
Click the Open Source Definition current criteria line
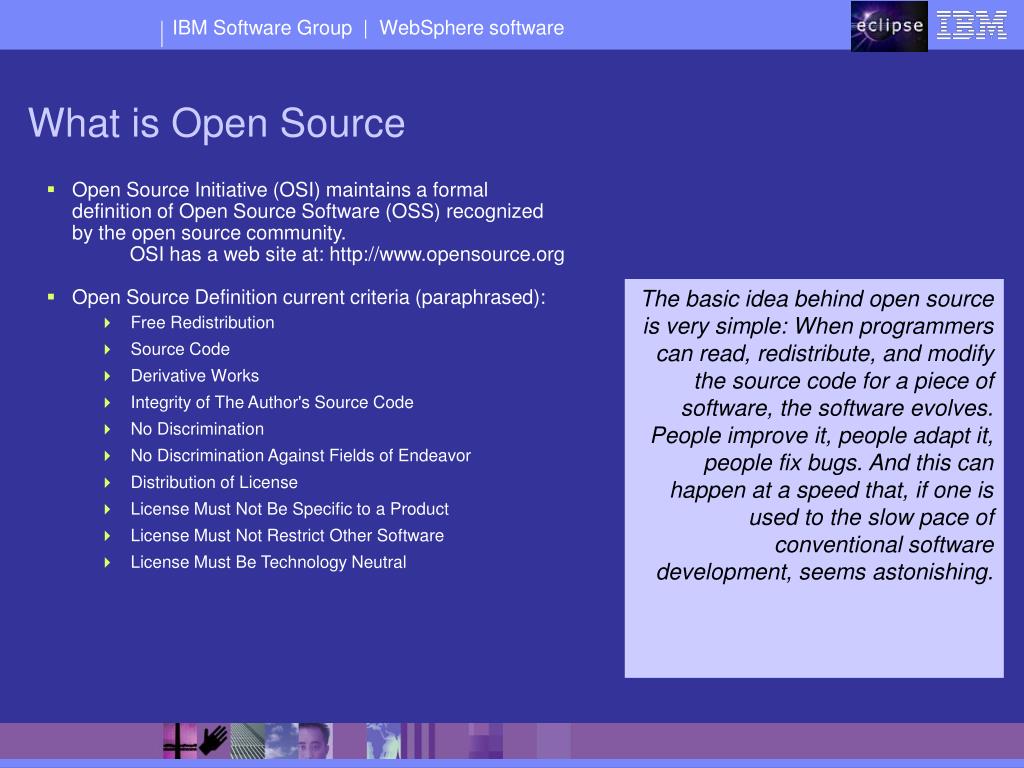308,298
